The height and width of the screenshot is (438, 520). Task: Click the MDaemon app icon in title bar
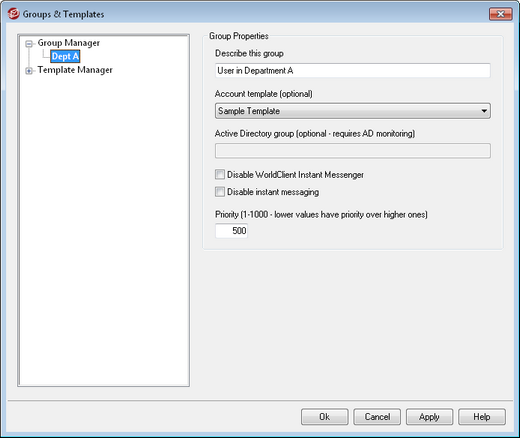click(x=14, y=14)
